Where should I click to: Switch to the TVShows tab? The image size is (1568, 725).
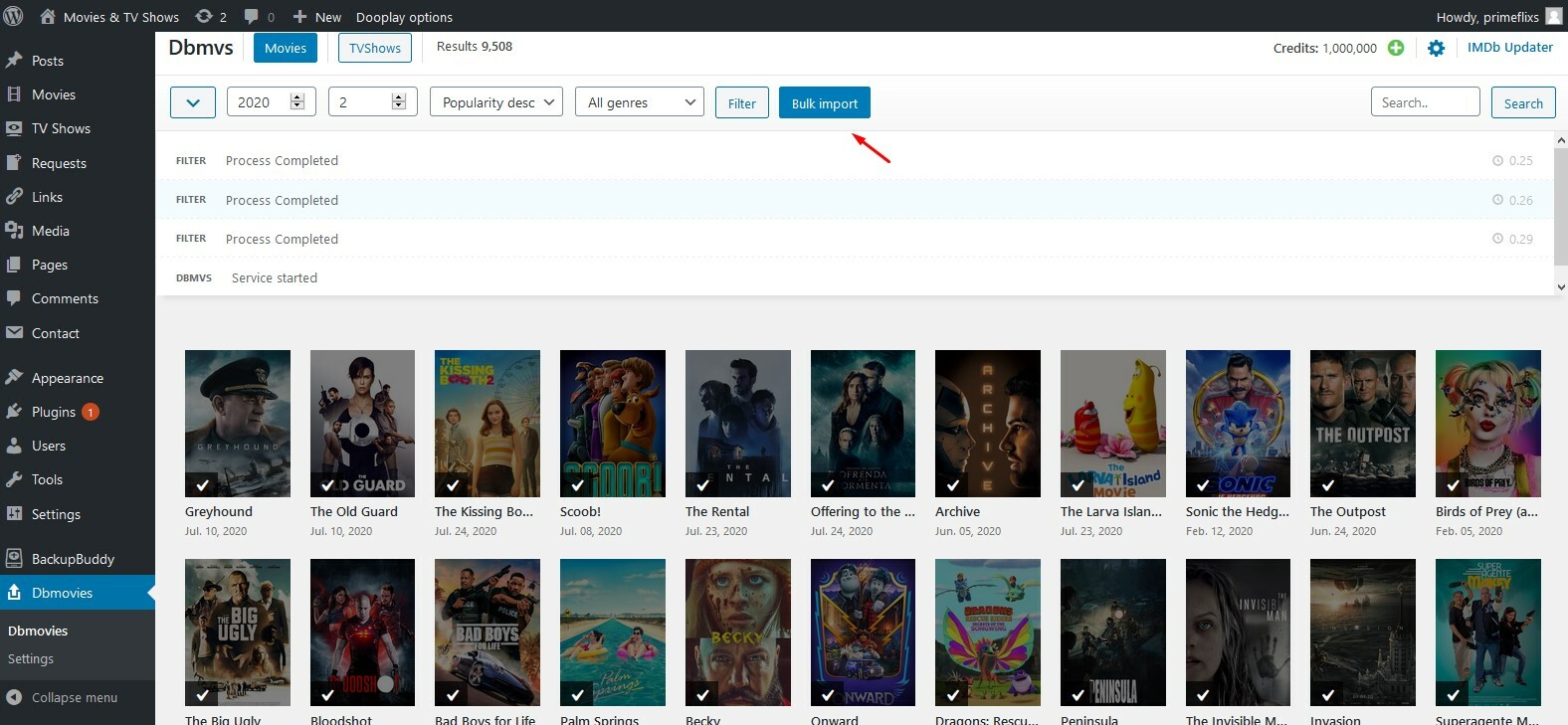375,48
